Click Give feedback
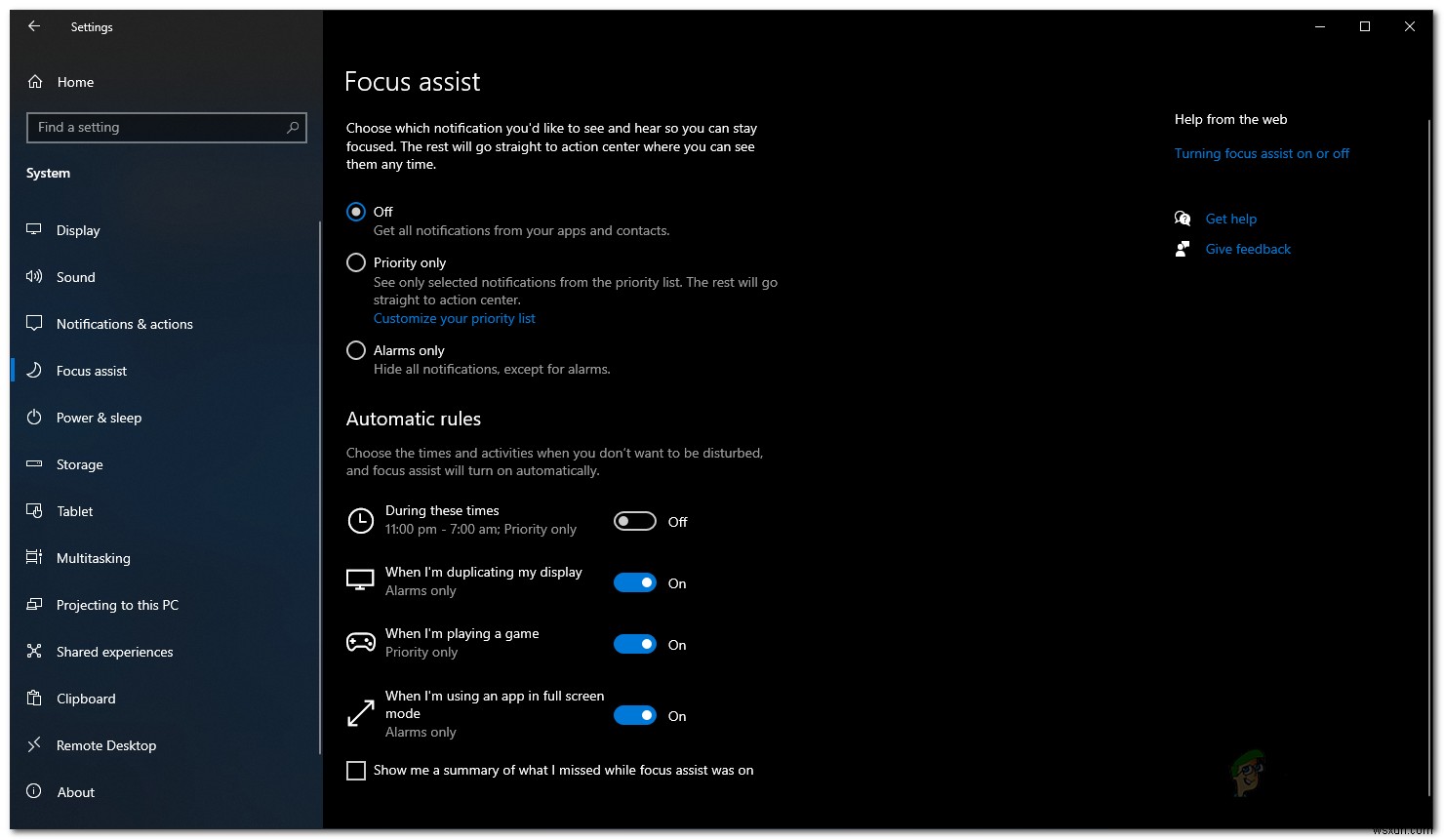1444x840 pixels. 1248,249
